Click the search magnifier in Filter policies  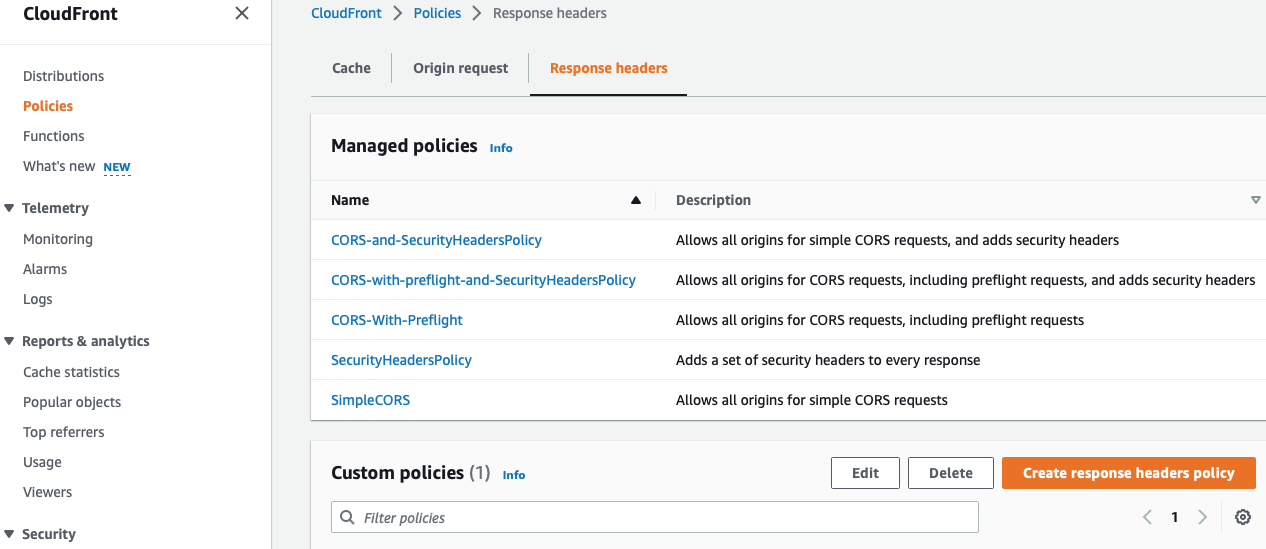click(348, 517)
